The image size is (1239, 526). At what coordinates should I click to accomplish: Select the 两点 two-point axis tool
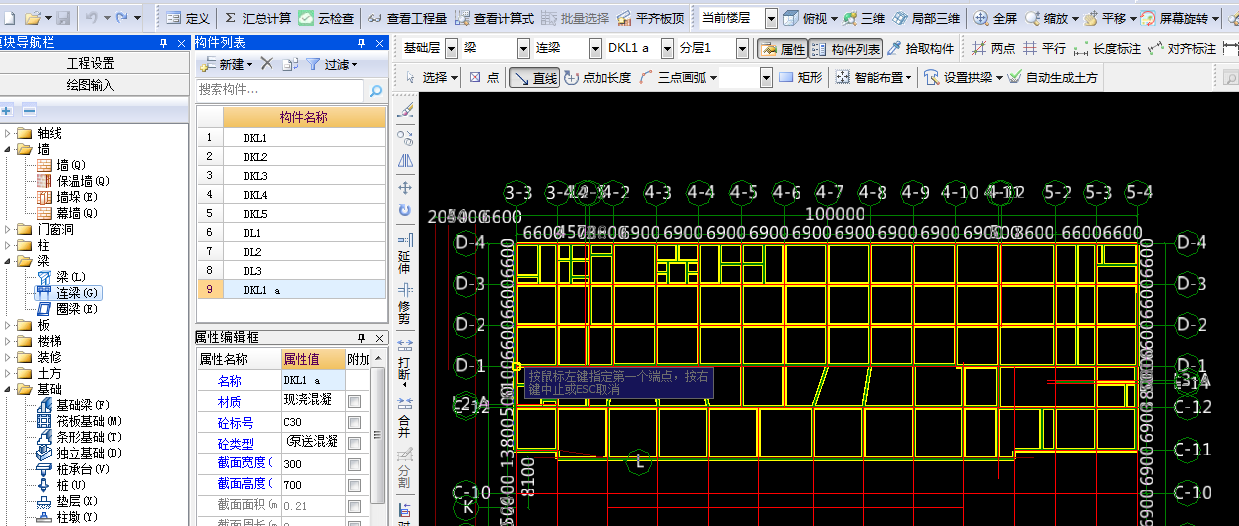(x=994, y=49)
